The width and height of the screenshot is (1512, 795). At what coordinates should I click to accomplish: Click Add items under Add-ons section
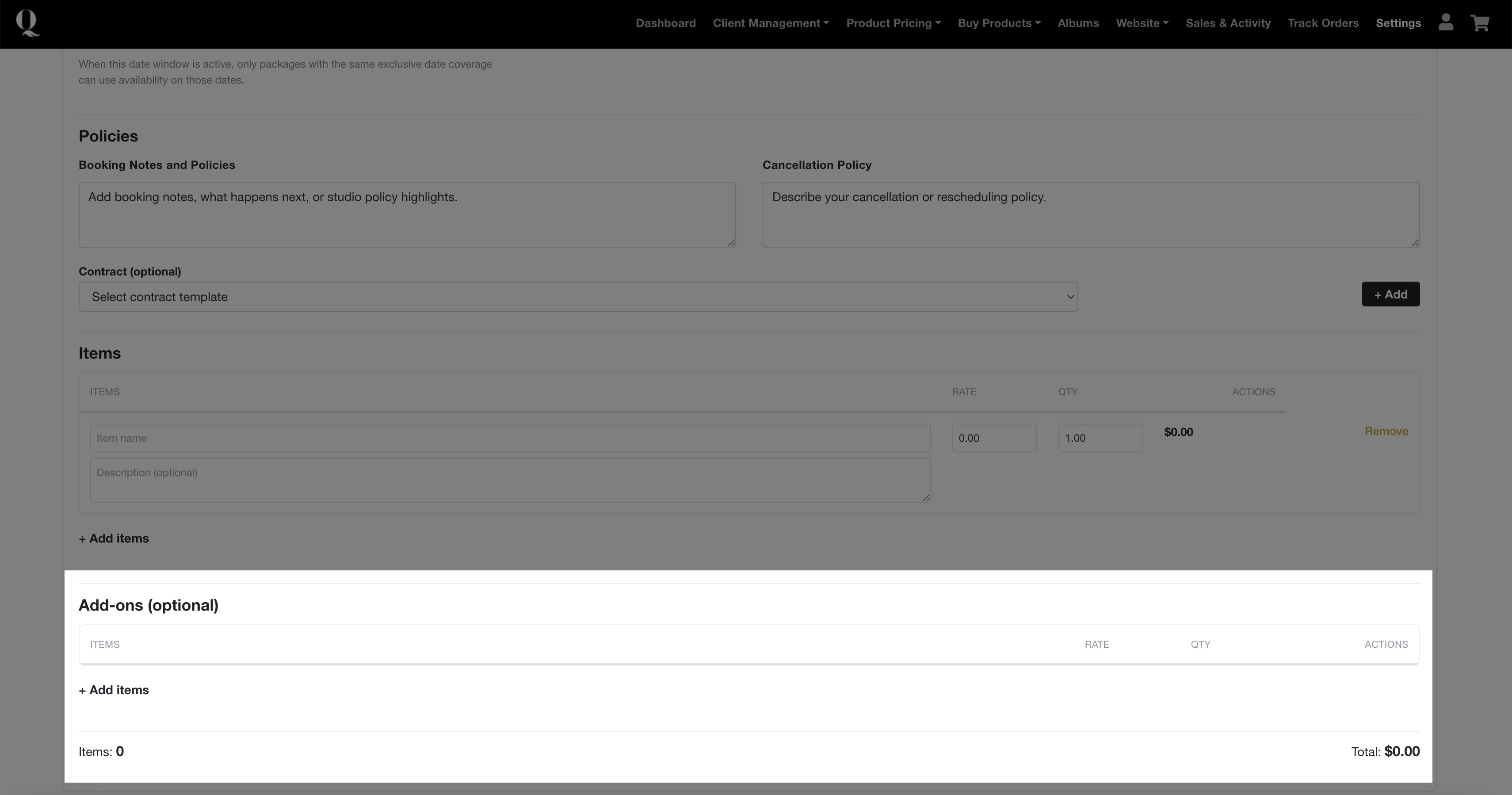point(114,691)
